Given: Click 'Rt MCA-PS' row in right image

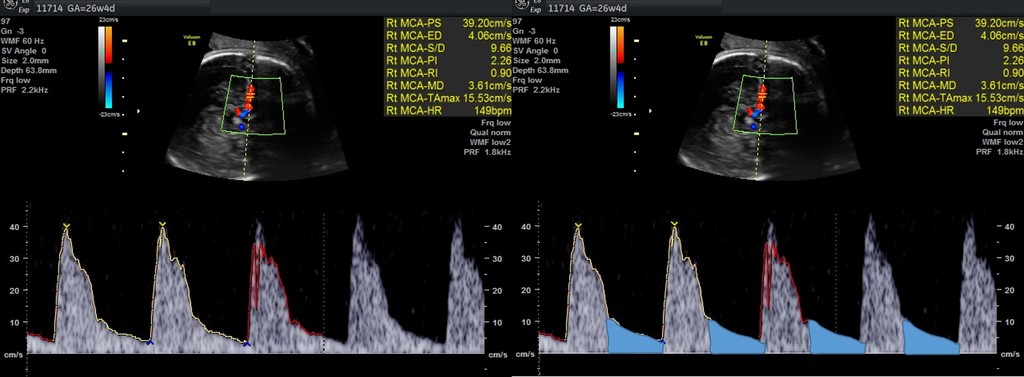Looking at the screenshot, I should pos(961,23).
